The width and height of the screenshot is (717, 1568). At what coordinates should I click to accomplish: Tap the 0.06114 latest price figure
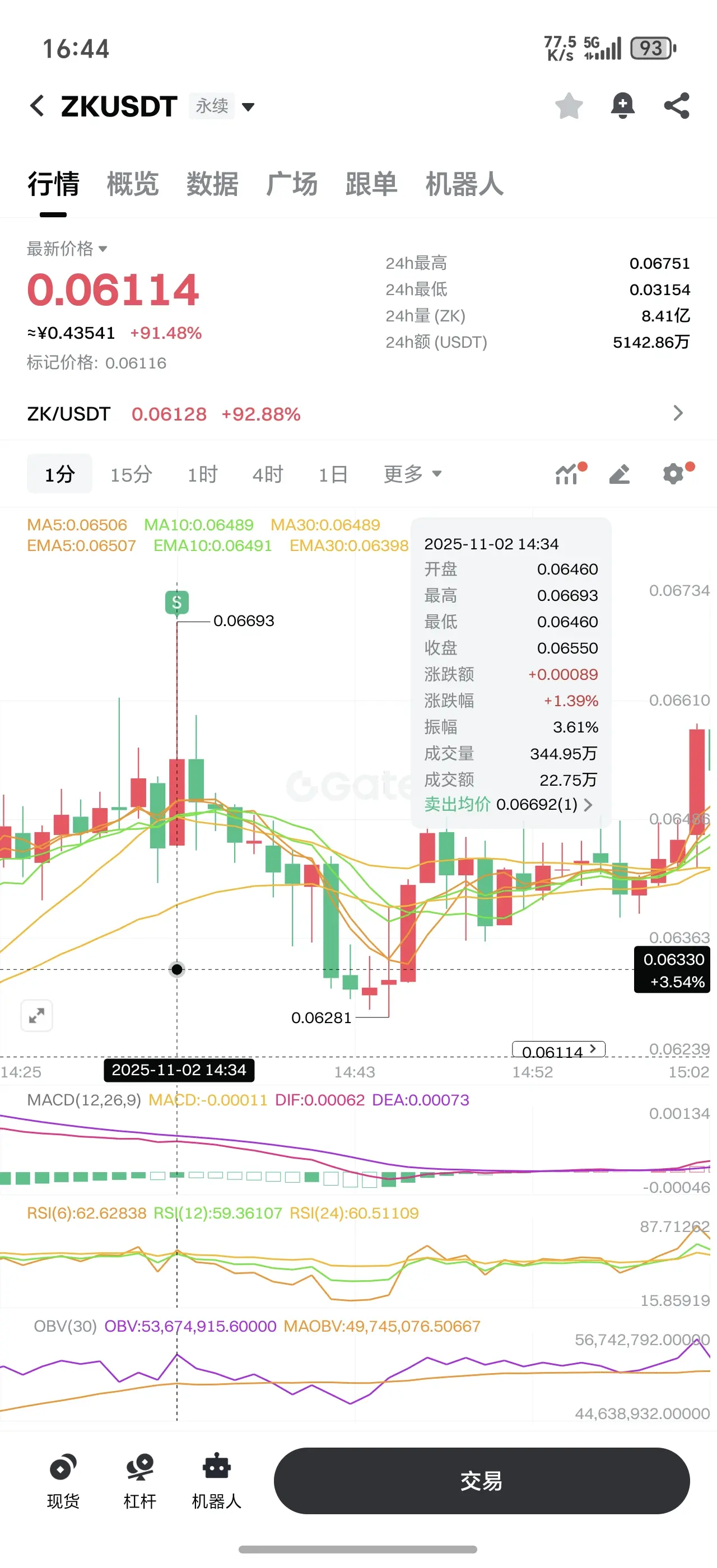[x=113, y=290]
